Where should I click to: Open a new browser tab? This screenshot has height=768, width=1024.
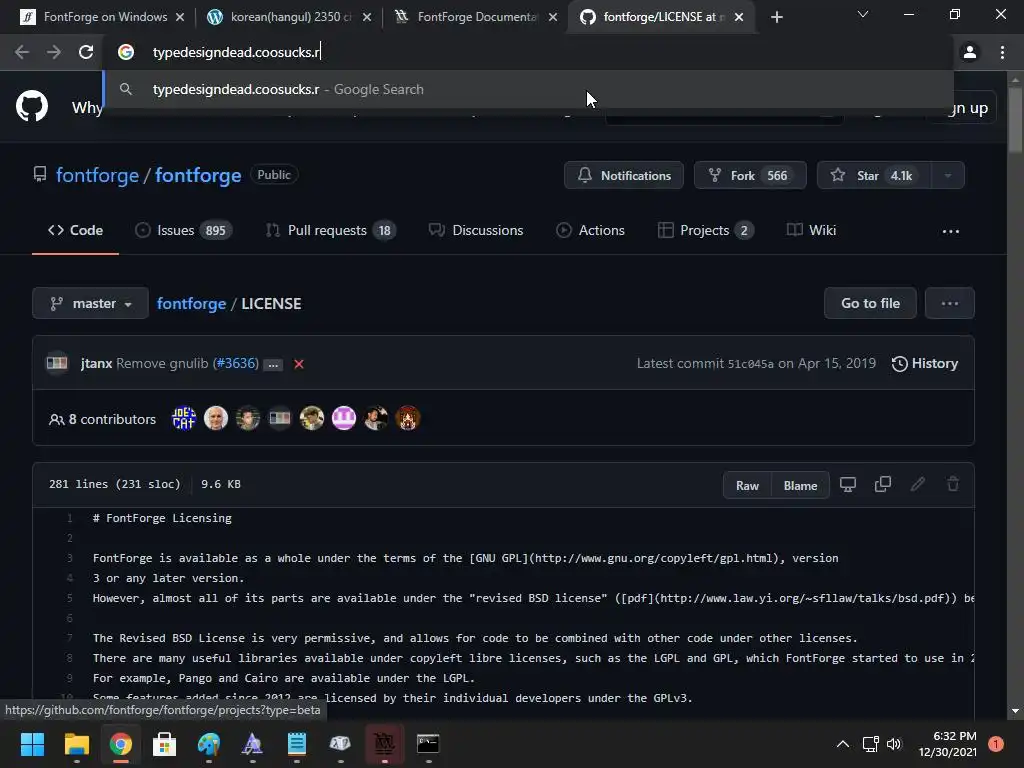point(776,17)
